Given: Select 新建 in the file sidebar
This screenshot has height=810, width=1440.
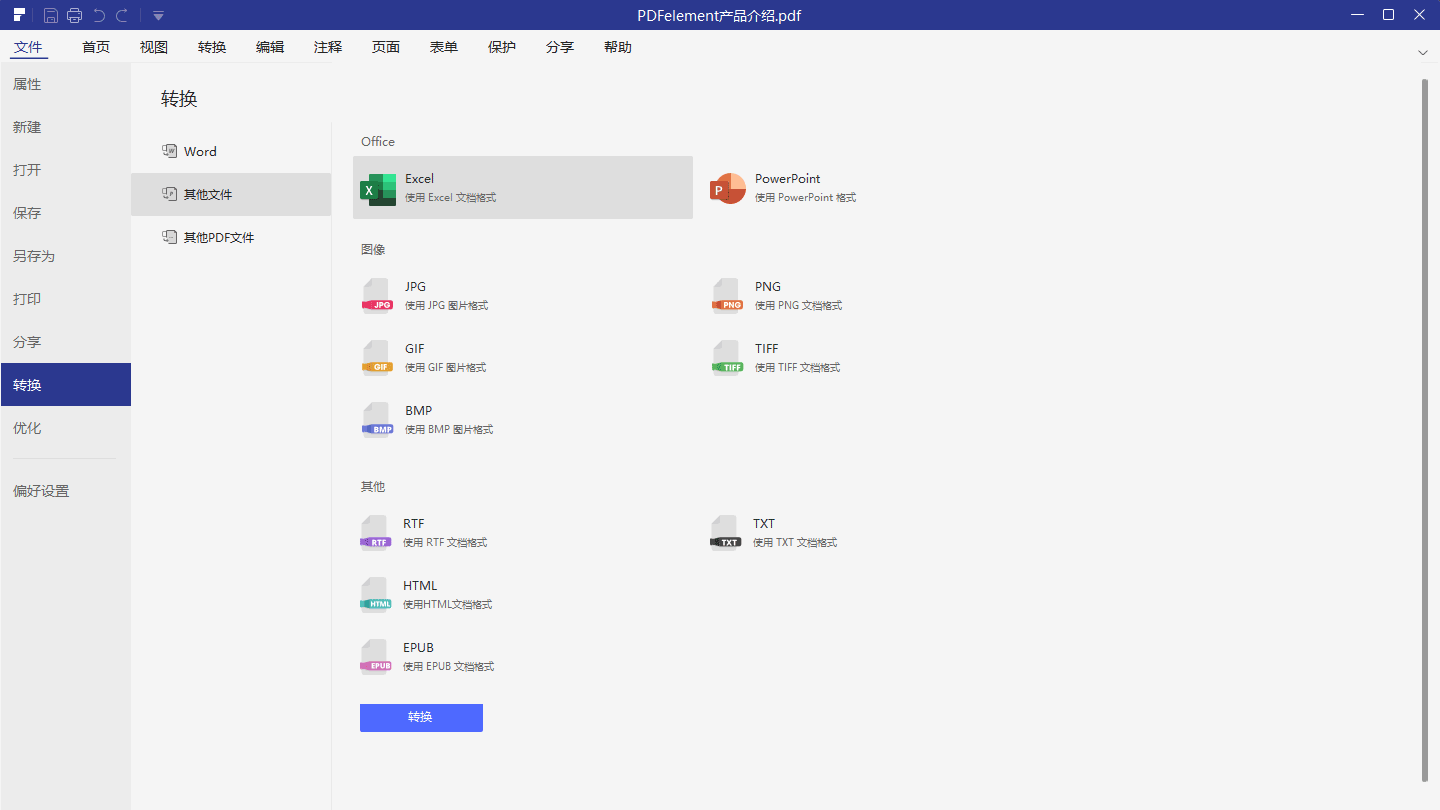Looking at the screenshot, I should (65, 127).
